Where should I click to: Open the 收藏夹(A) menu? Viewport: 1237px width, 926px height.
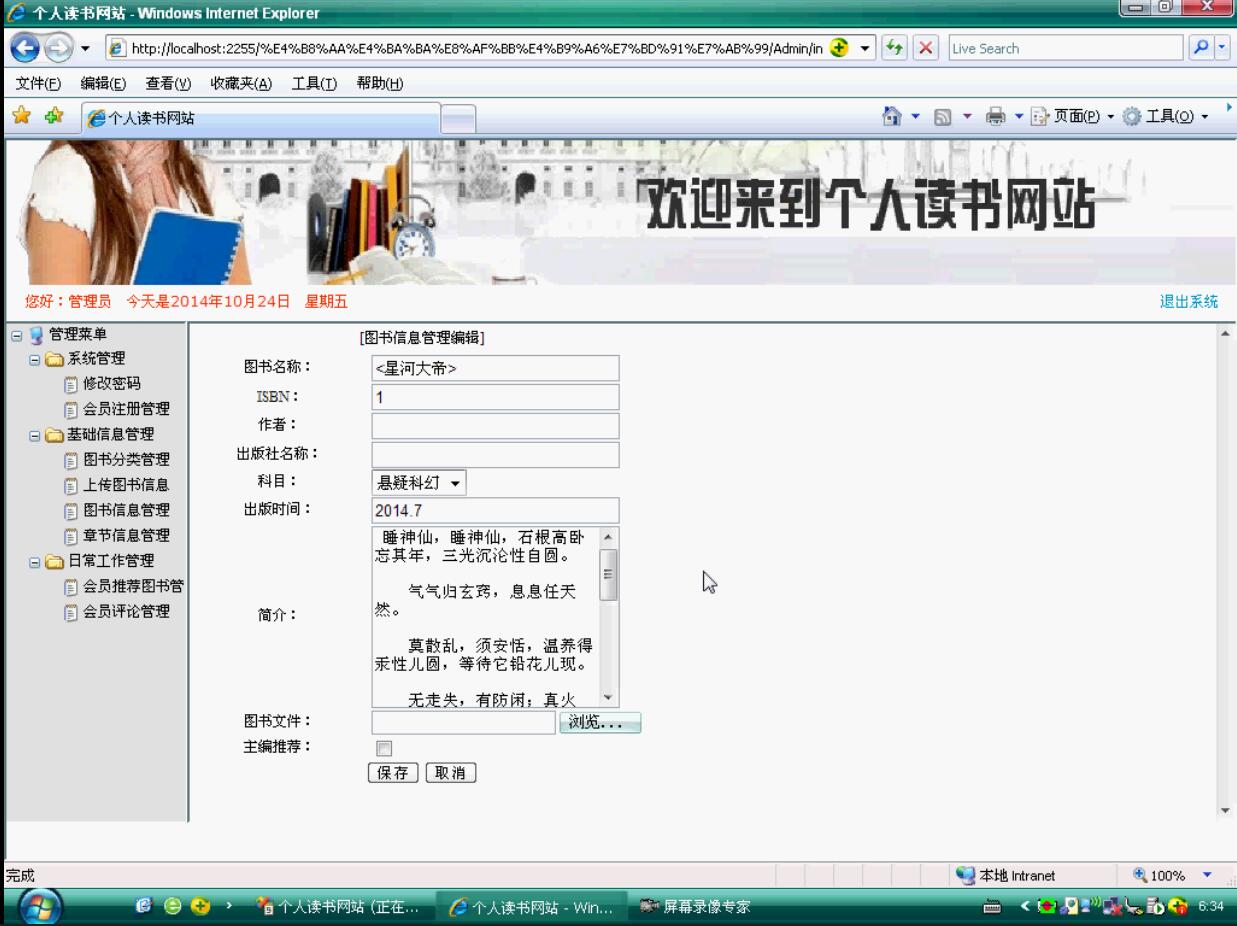pos(240,83)
